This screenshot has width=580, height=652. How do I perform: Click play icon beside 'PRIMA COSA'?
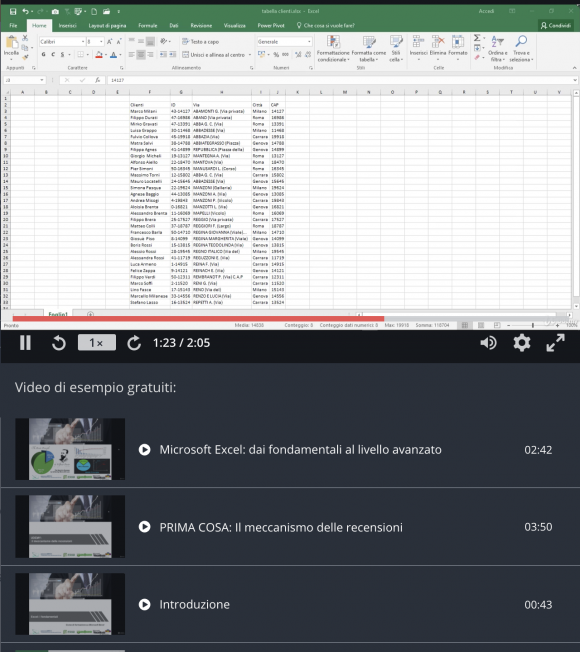coord(145,527)
